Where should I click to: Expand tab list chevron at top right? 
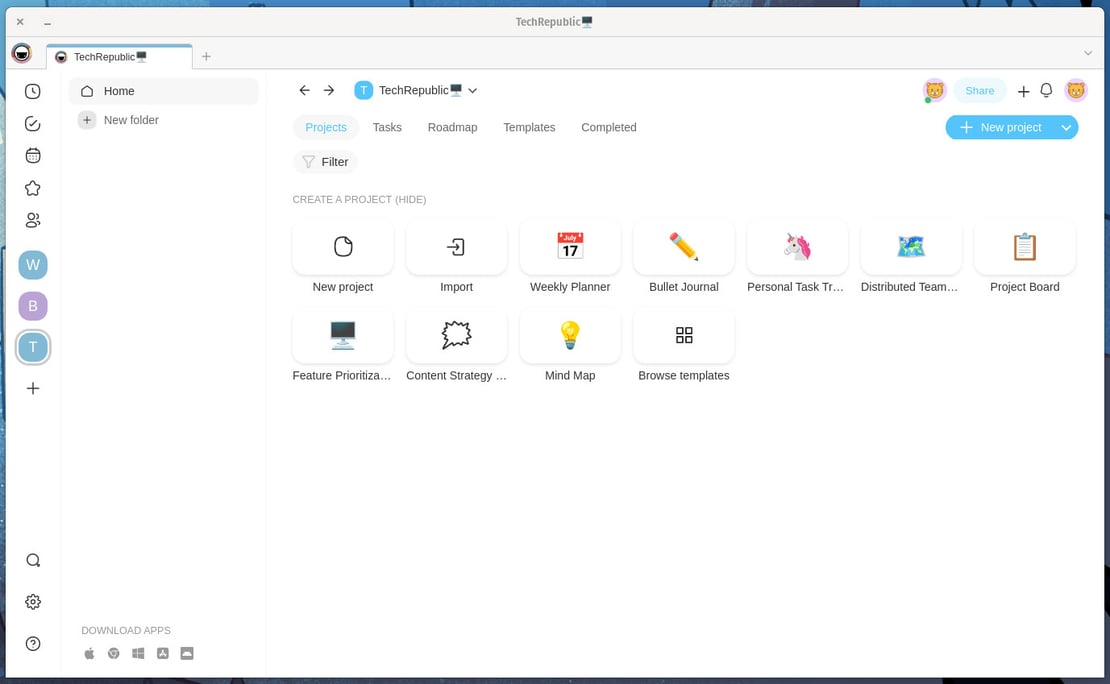click(x=1087, y=53)
